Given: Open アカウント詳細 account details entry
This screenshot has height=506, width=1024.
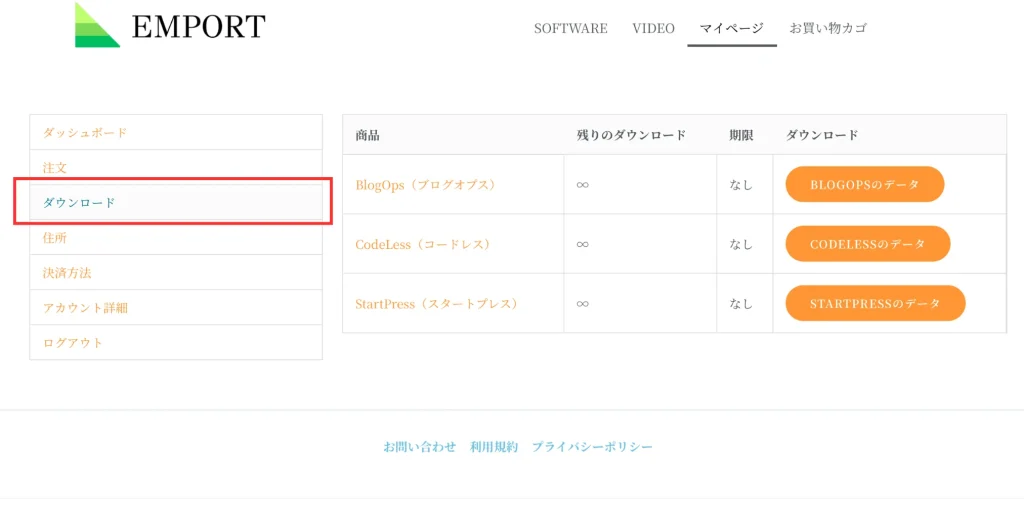Looking at the screenshot, I should [x=85, y=307].
